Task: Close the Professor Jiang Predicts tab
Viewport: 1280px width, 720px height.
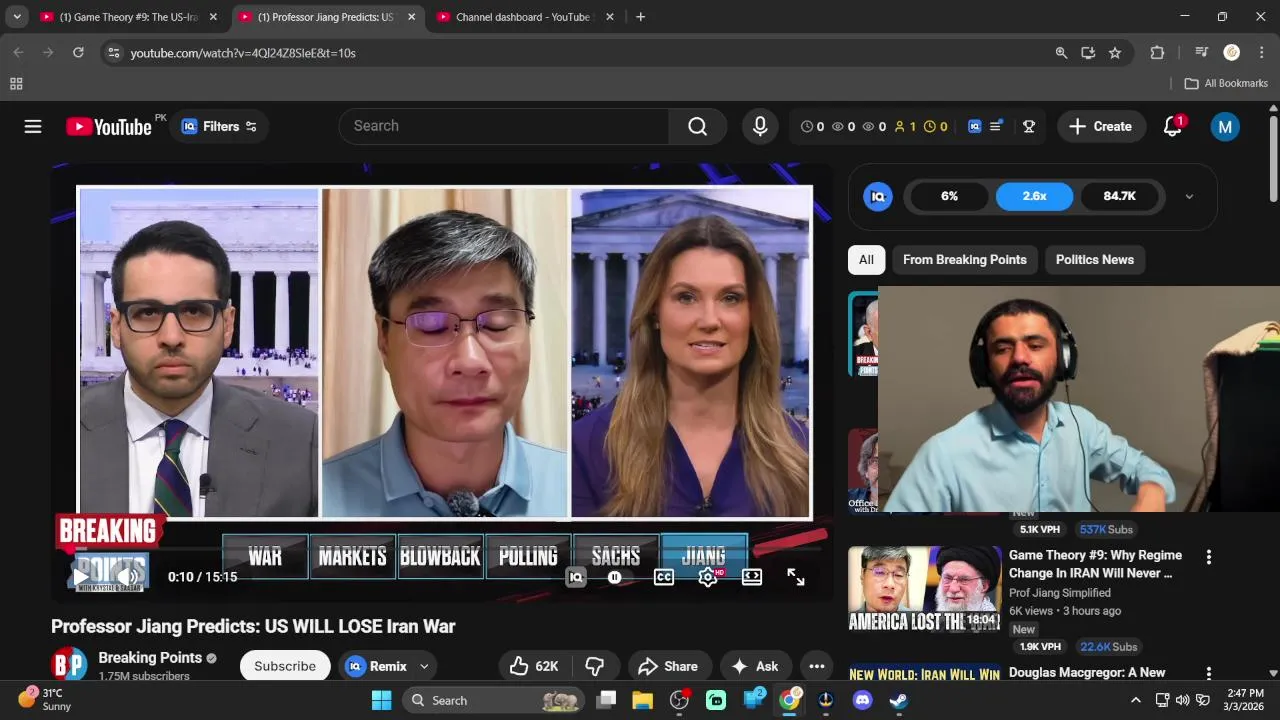Action: click(x=411, y=17)
